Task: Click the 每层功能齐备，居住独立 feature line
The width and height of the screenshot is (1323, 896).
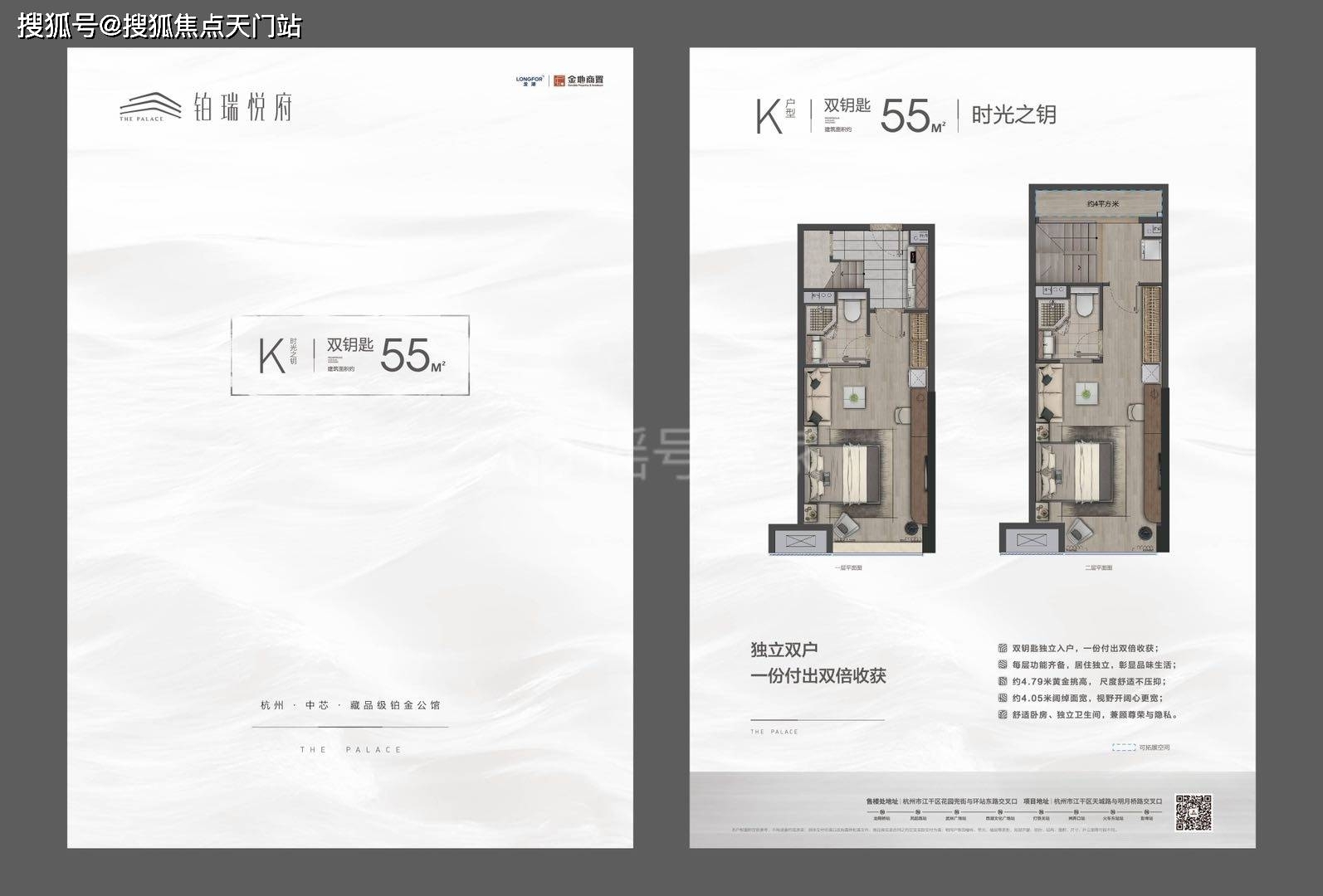Action: (1094, 665)
